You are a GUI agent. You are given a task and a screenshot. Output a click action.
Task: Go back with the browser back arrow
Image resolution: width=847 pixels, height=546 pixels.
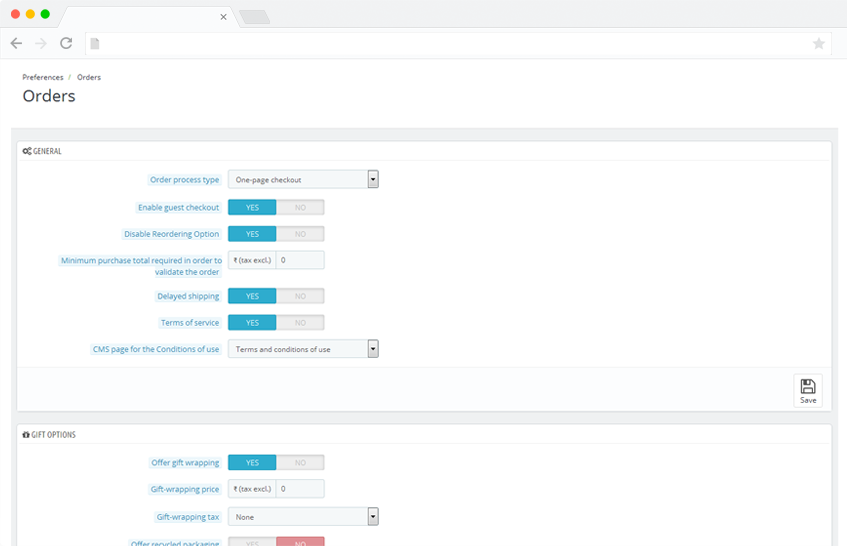(16, 43)
